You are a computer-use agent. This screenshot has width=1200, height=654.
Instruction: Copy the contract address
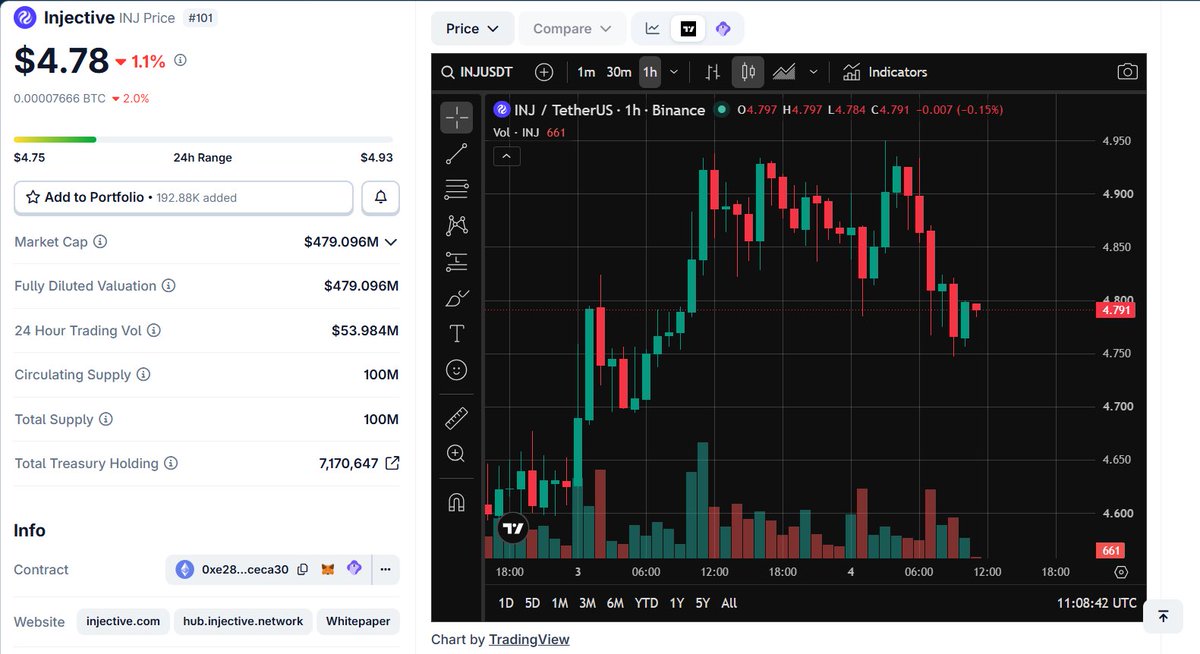(x=303, y=570)
